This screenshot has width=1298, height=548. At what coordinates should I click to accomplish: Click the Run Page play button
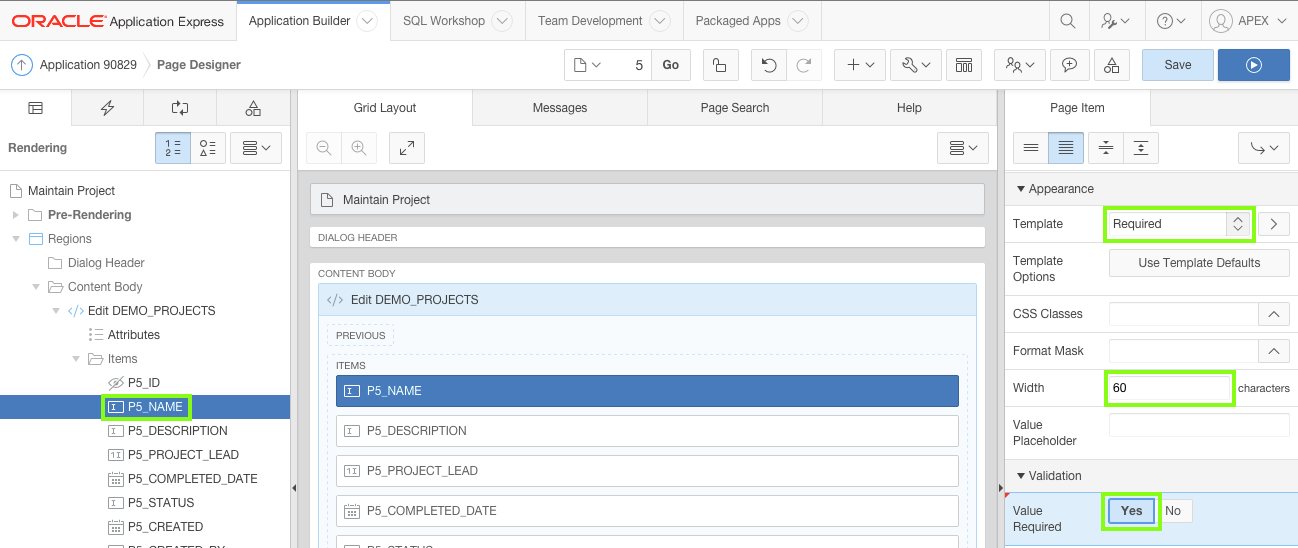click(1253, 65)
